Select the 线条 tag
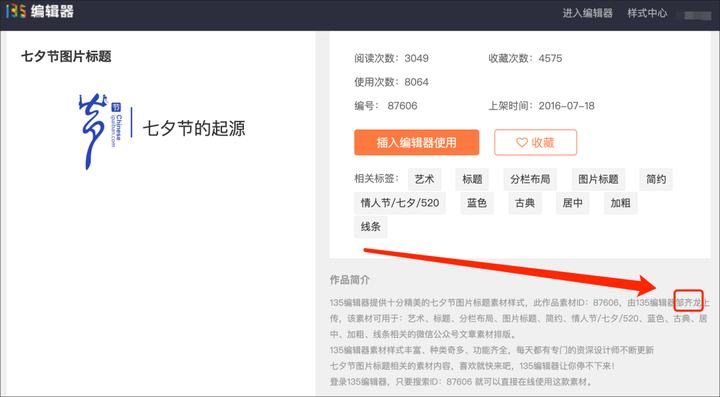 [371, 227]
